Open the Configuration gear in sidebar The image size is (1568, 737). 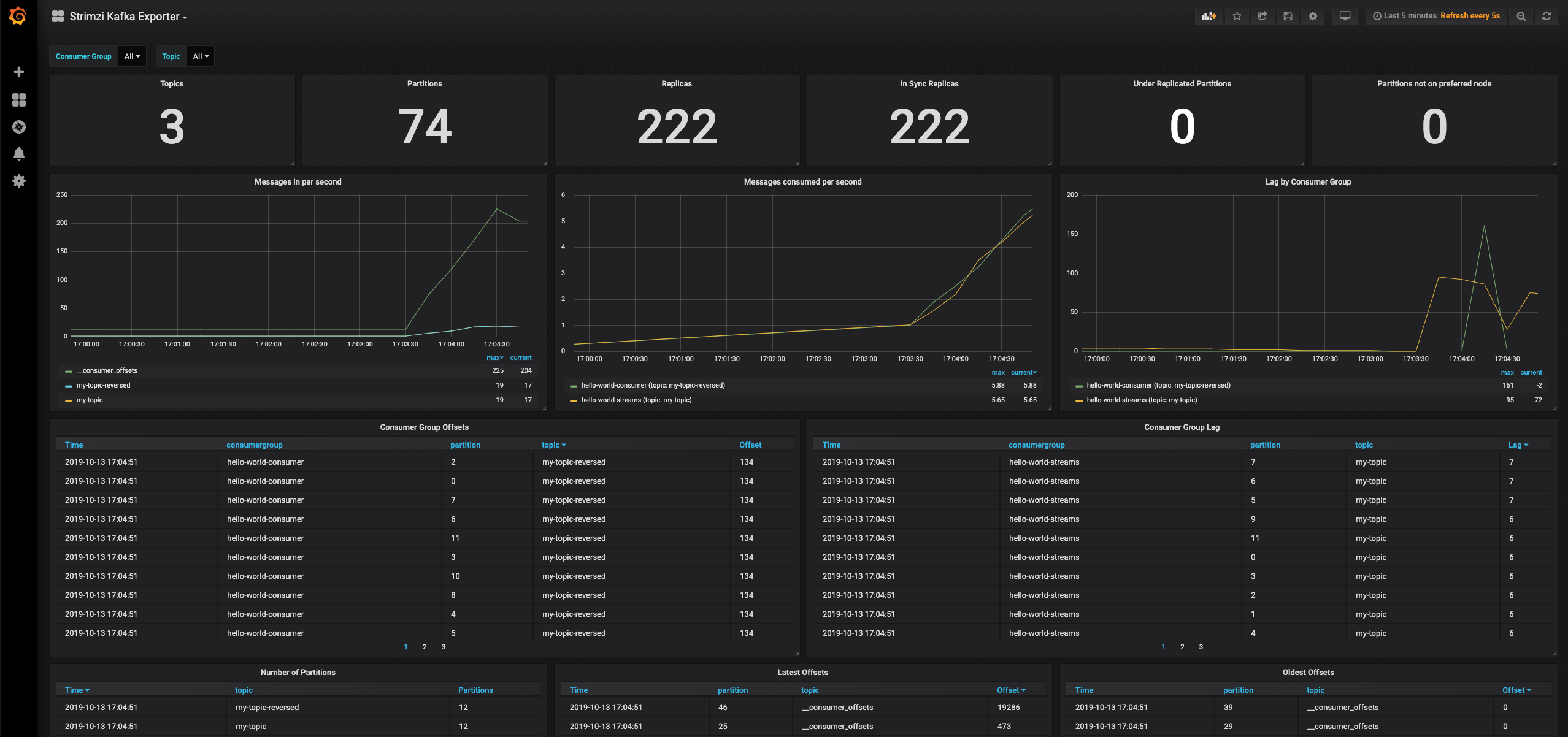tap(19, 181)
